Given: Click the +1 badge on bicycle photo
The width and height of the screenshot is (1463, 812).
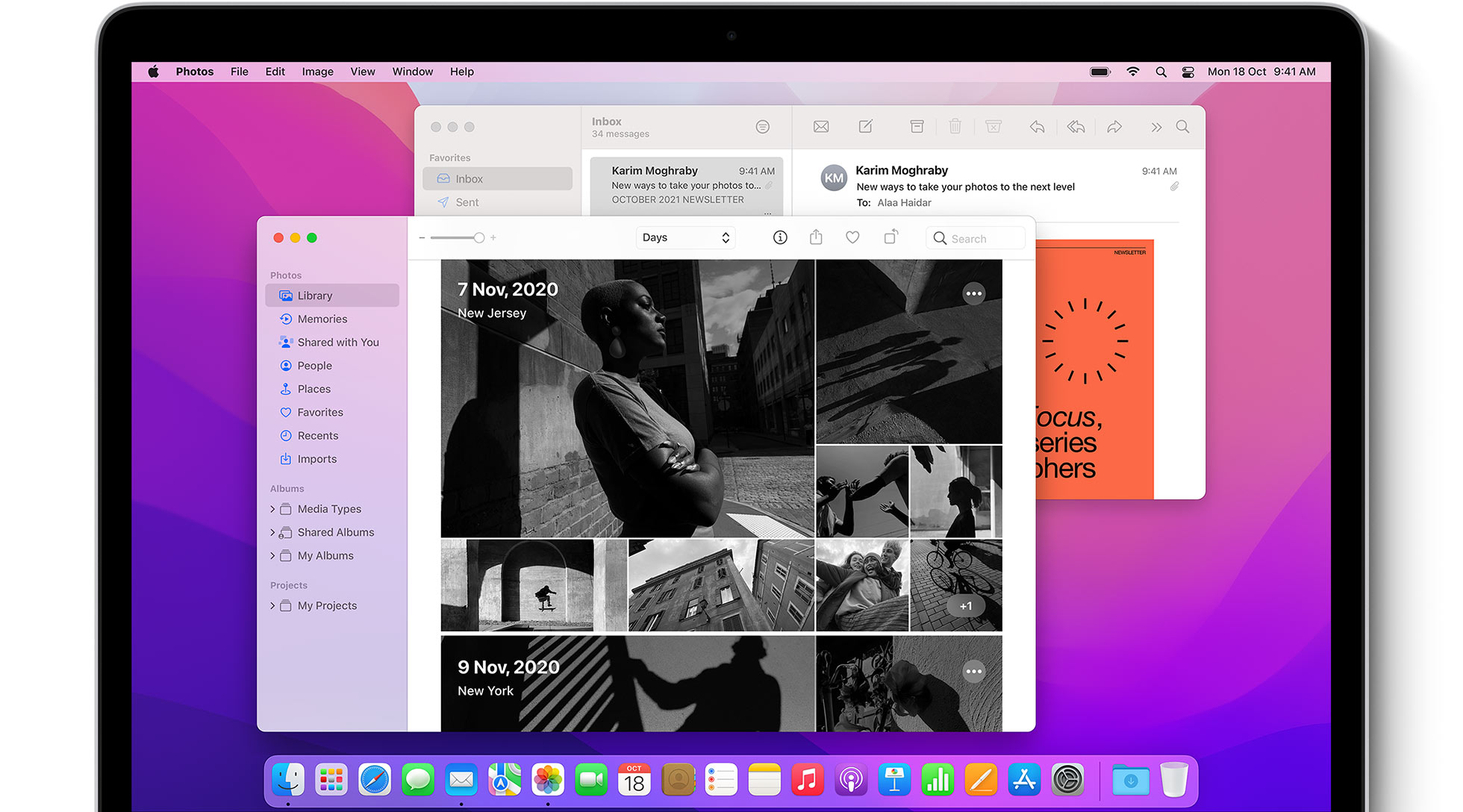Looking at the screenshot, I should pyautogui.click(x=966, y=606).
